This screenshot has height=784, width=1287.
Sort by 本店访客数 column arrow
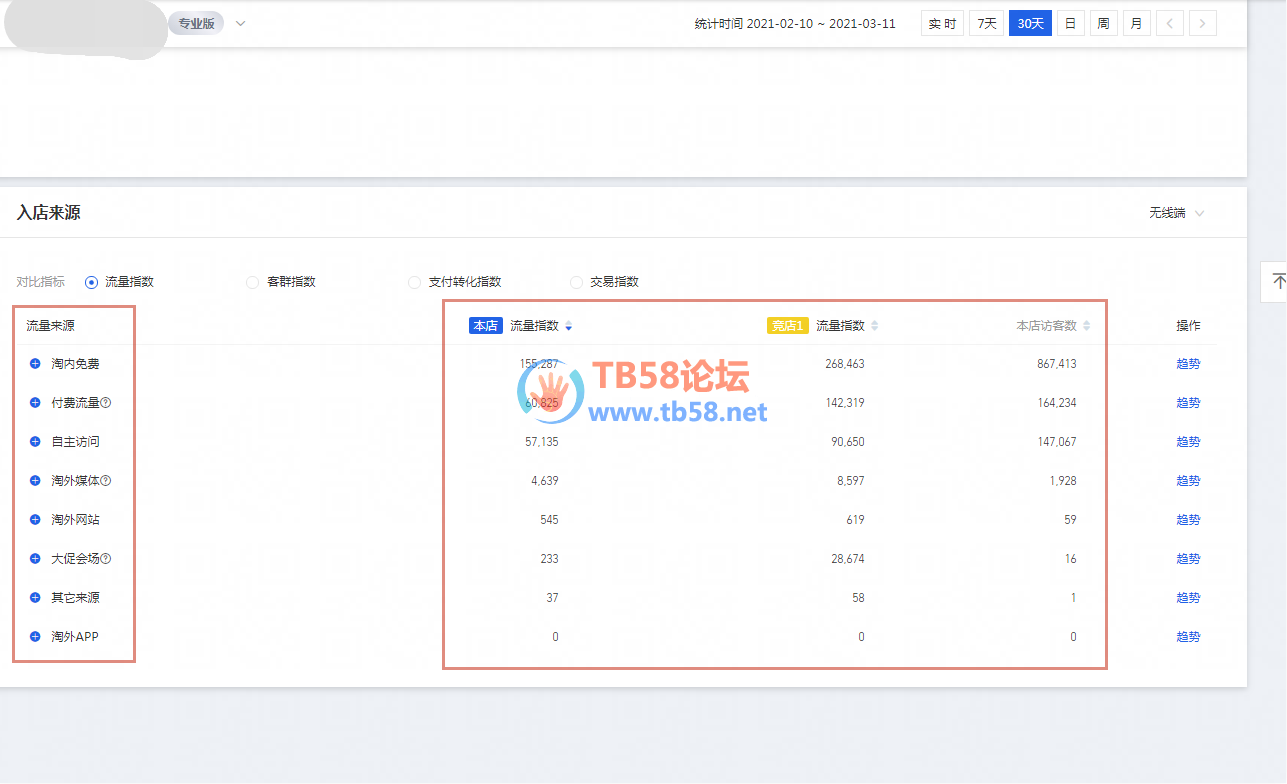click(x=1087, y=326)
